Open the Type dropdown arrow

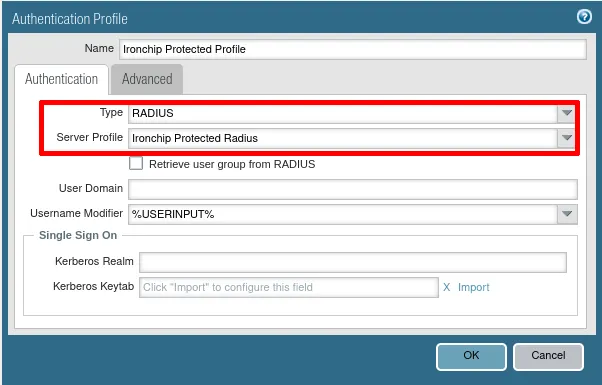click(x=567, y=113)
